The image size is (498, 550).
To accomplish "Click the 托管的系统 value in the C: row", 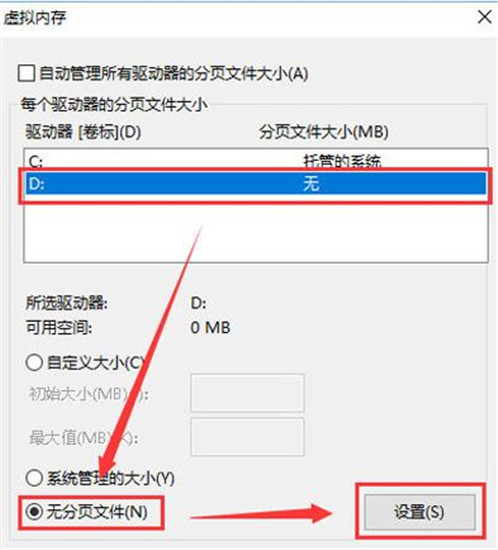I will (342, 161).
